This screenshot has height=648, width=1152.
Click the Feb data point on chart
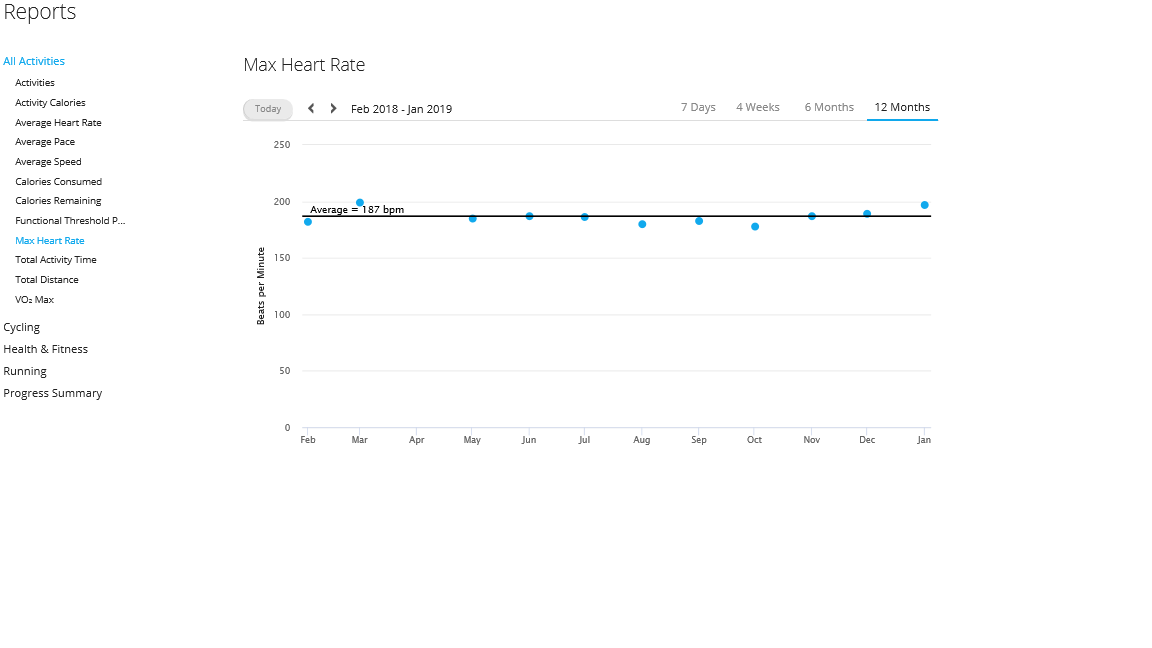pos(308,222)
